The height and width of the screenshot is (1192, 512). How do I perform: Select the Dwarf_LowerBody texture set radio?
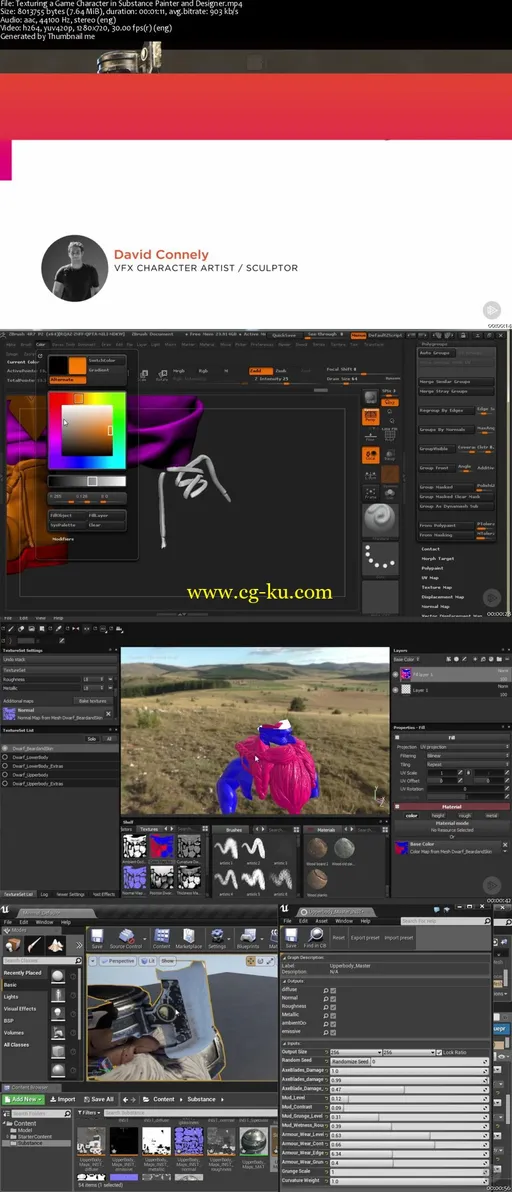coord(5,757)
